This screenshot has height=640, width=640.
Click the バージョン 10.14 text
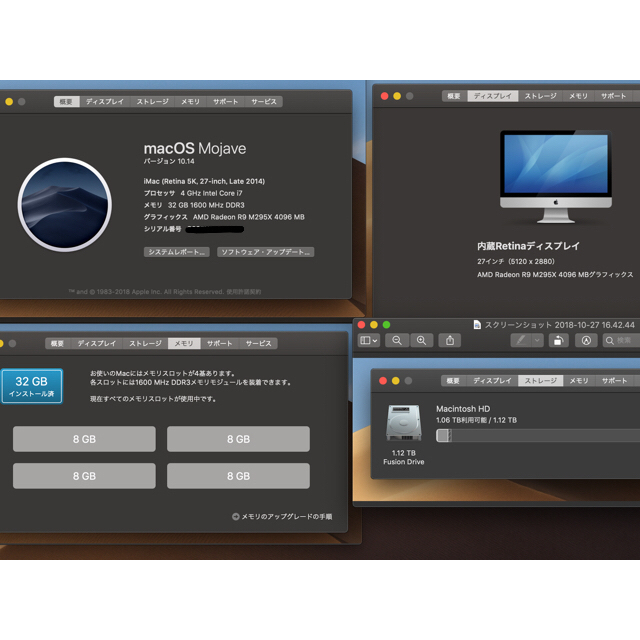[169, 161]
